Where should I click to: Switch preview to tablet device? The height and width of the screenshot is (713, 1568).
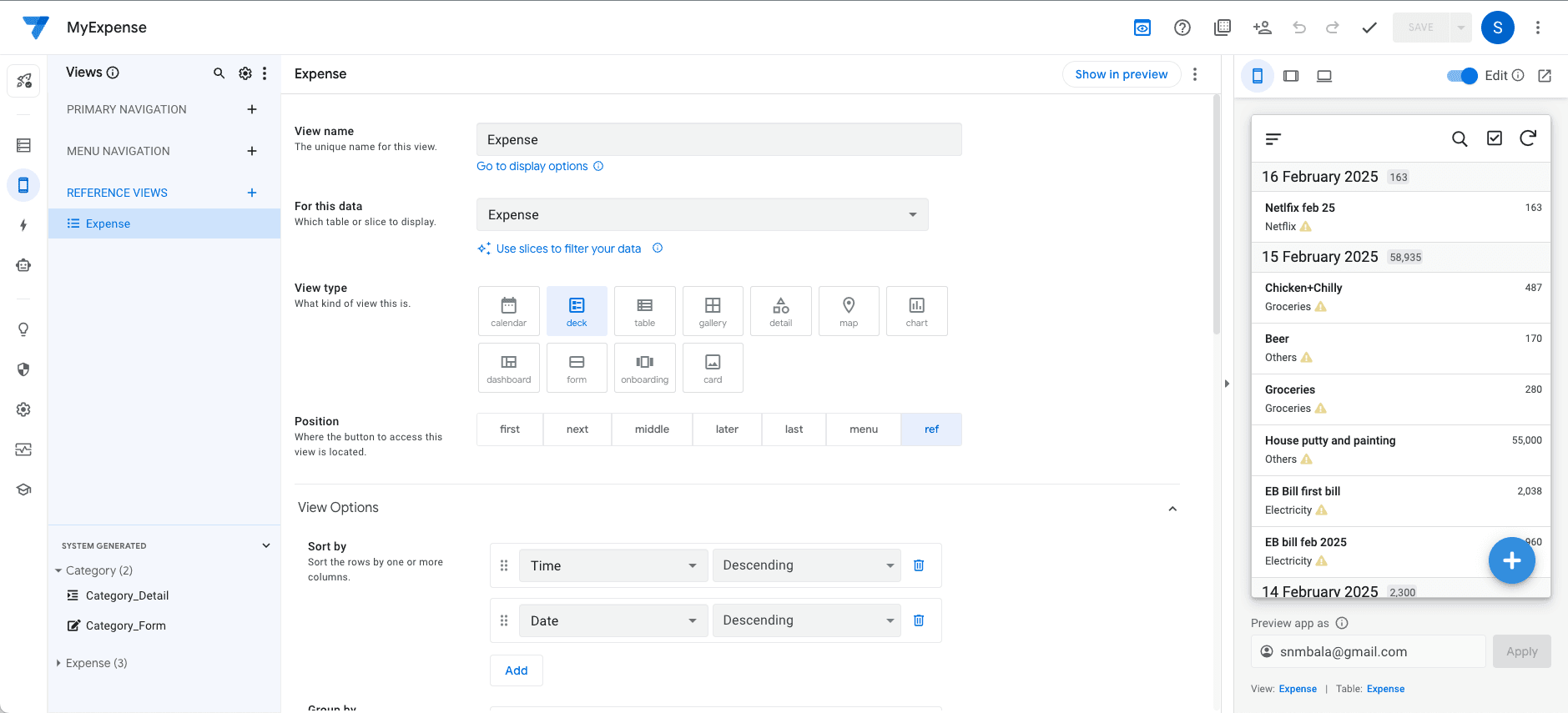tap(1291, 76)
